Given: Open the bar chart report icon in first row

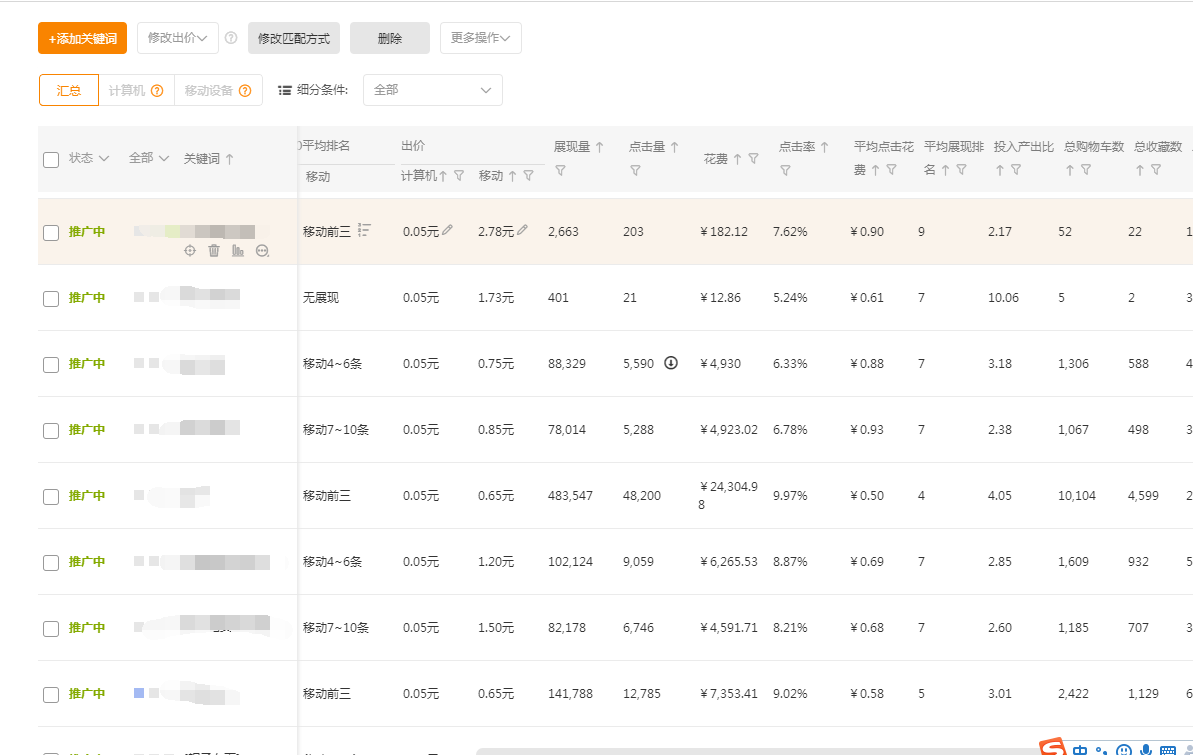Looking at the screenshot, I should (238, 251).
